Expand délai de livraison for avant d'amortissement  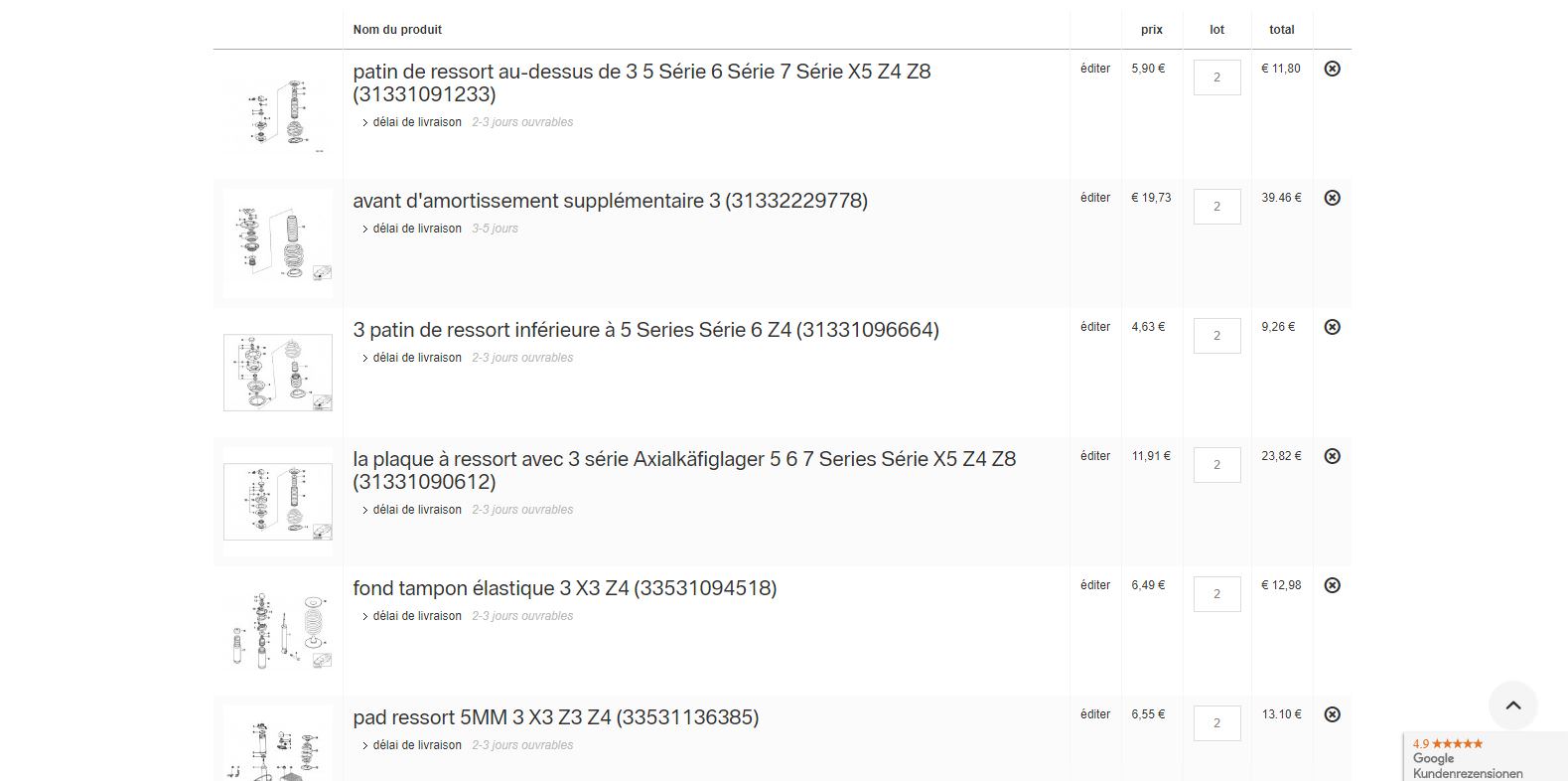click(x=412, y=229)
